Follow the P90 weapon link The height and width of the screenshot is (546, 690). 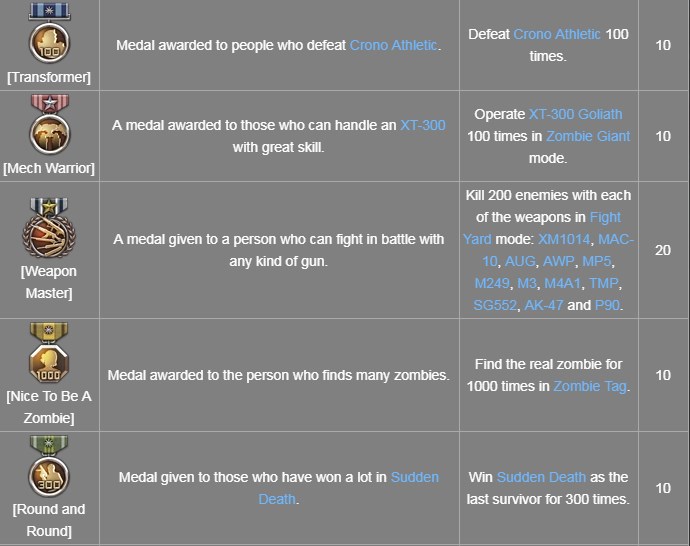(x=607, y=305)
